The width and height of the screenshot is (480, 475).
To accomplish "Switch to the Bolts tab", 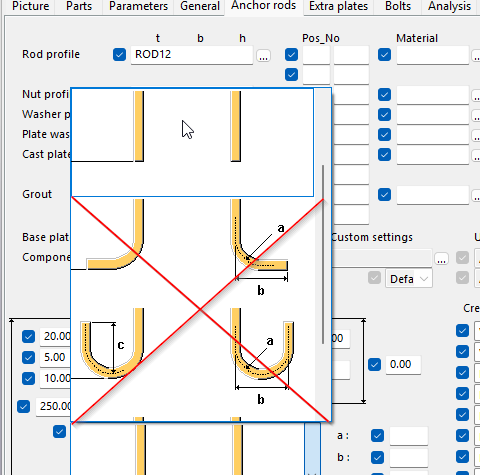I will click(398, 6).
